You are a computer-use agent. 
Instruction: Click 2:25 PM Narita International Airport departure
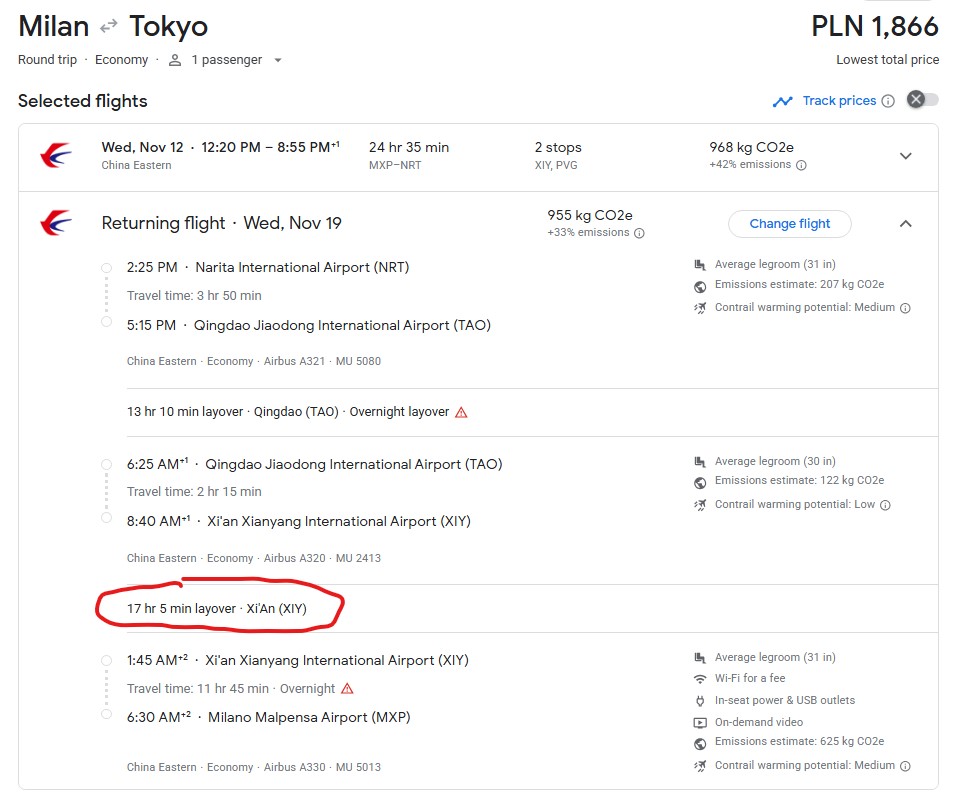268,267
